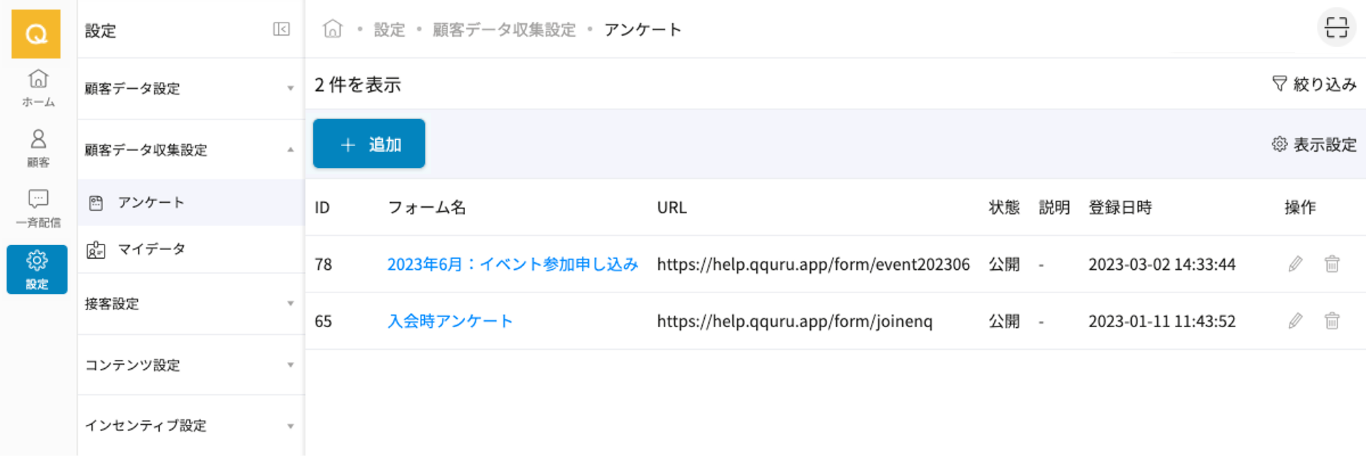Open 表示設定 display settings

[x=1314, y=144]
